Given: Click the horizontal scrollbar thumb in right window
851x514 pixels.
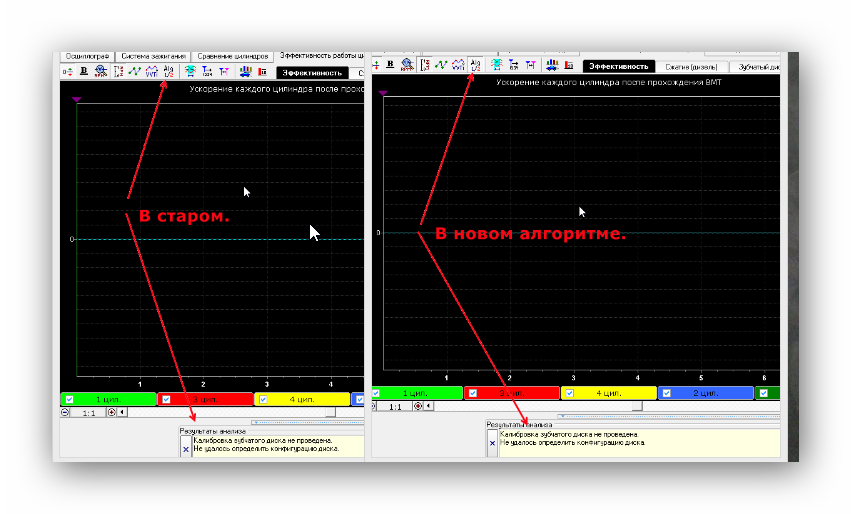Looking at the screenshot, I should click(638, 406).
